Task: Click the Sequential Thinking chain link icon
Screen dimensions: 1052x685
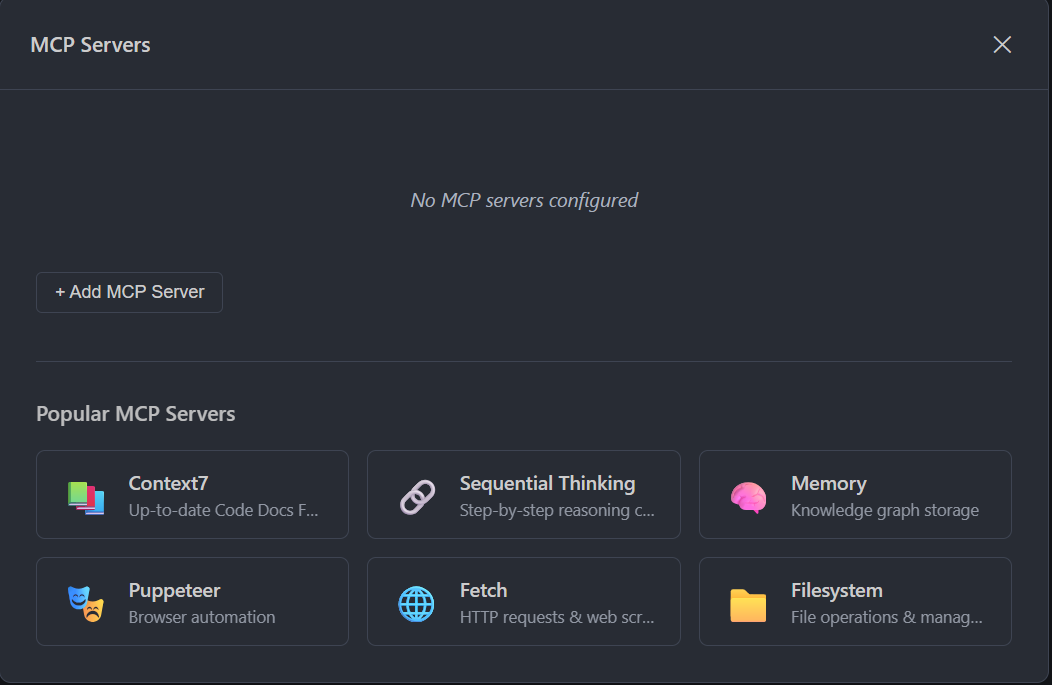Action: 417,497
